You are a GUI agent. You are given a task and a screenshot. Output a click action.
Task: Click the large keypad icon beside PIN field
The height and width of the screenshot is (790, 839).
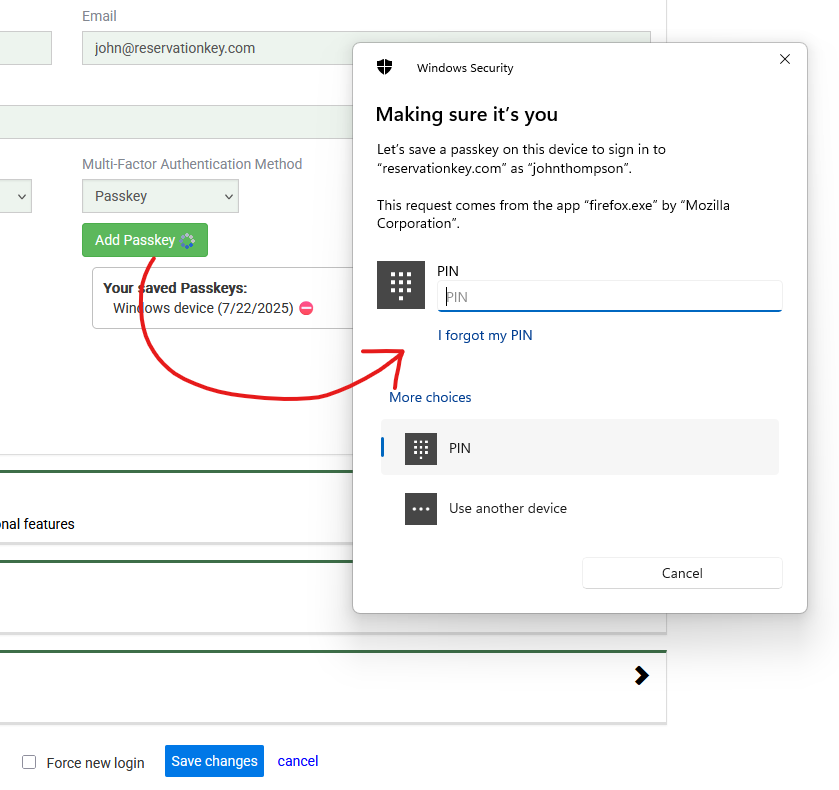point(401,285)
